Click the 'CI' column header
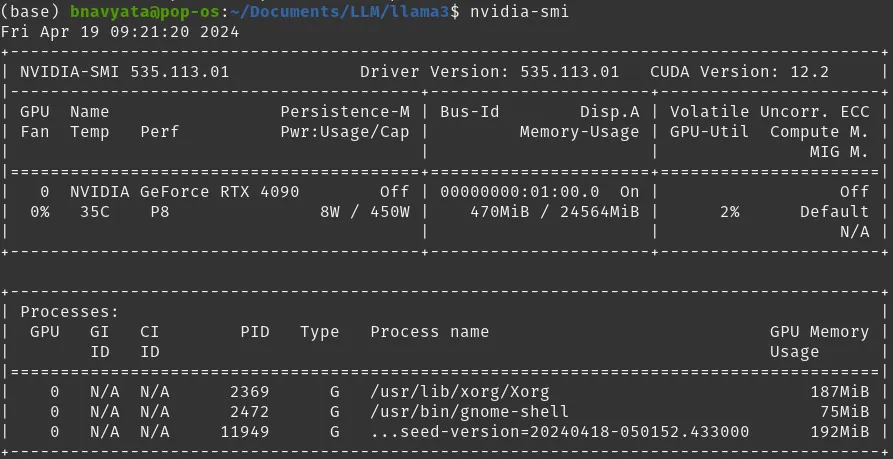 coord(150,332)
